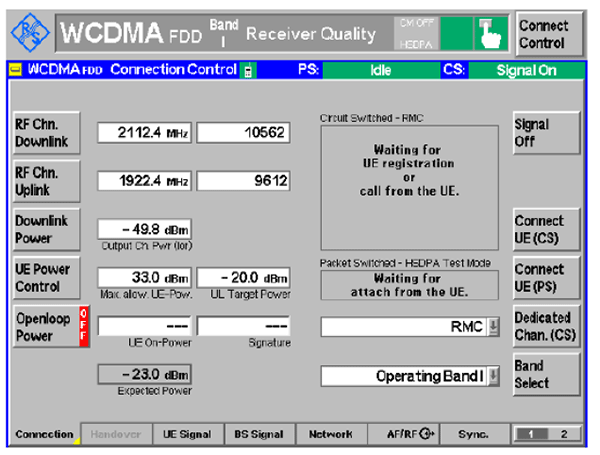Go to the Network tab
Viewport: 600px width, 455px height.
(x=331, y=434)
